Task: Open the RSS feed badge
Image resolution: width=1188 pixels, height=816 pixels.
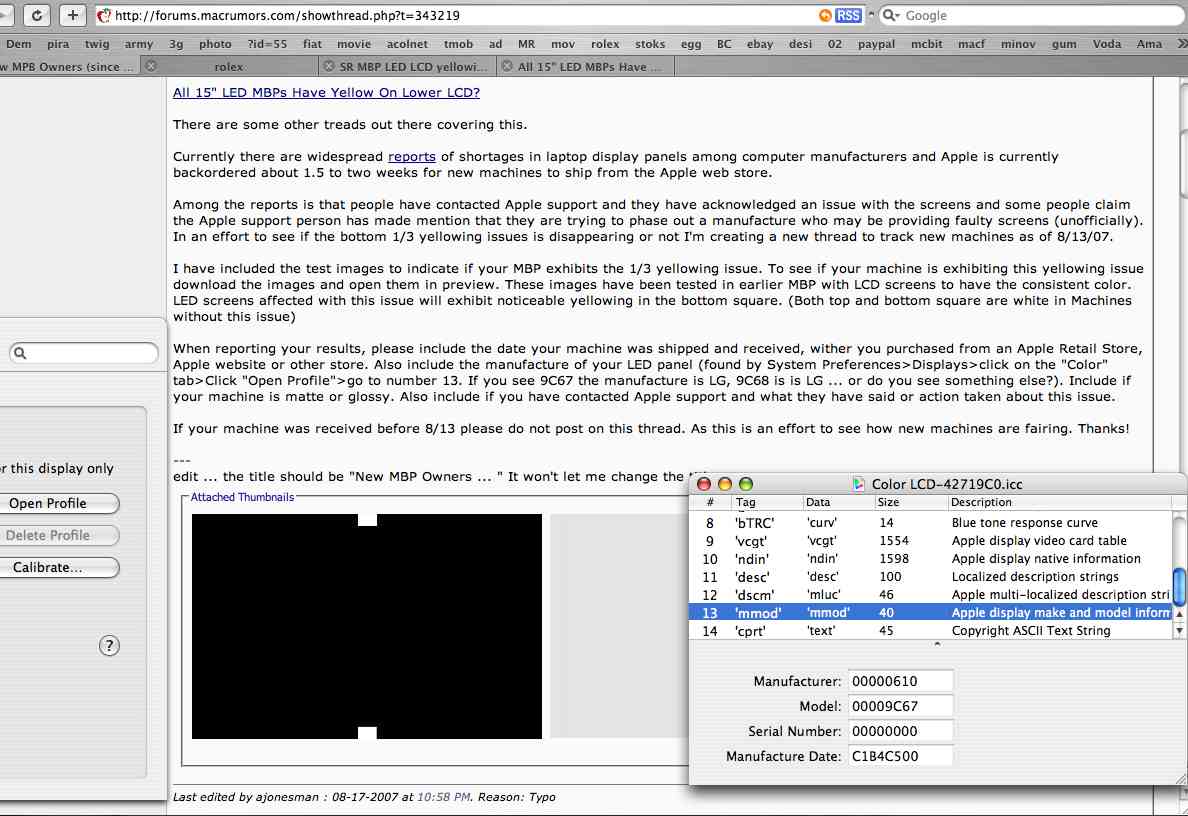Action: [x=848, y=15]
